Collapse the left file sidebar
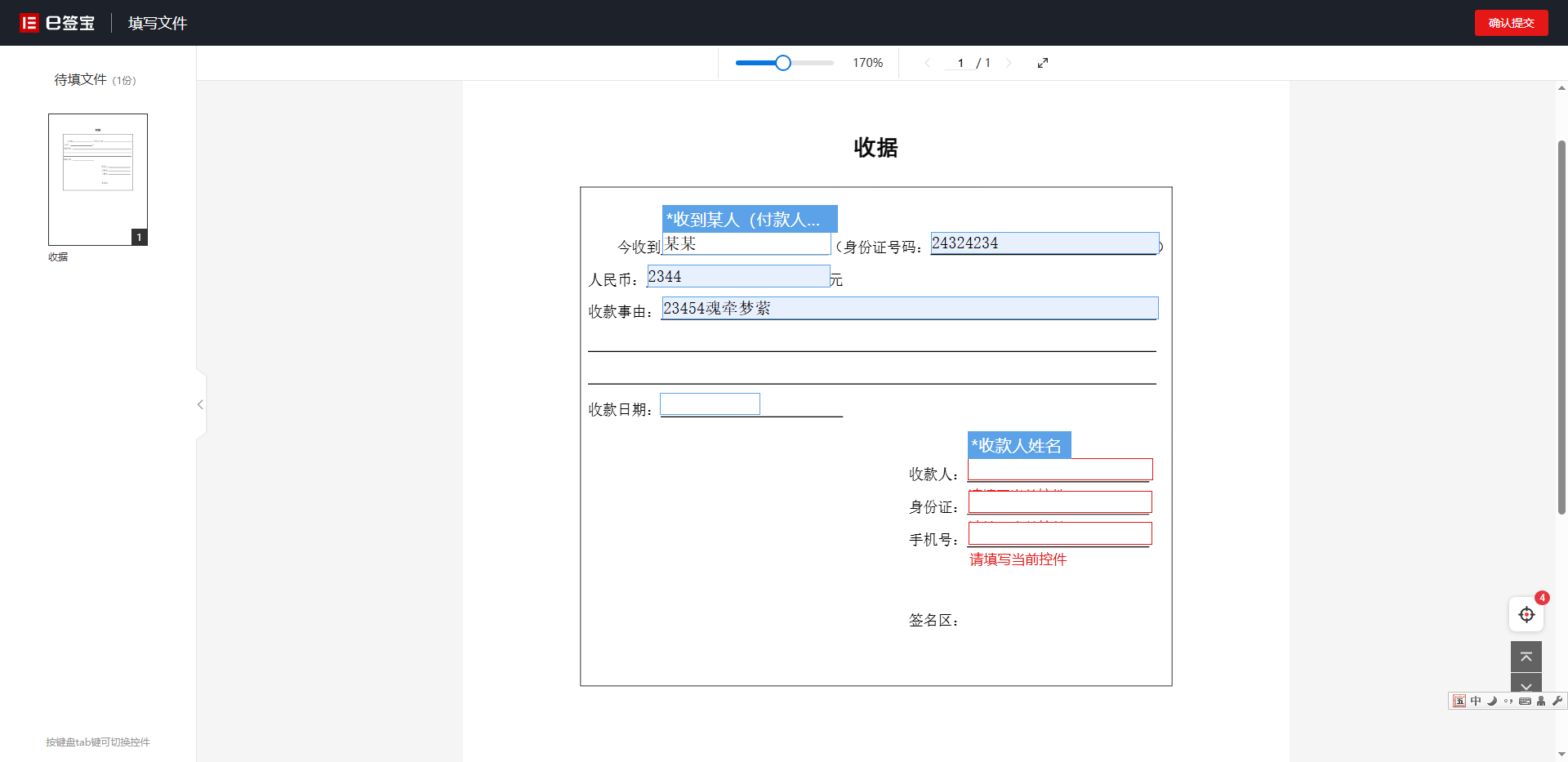The image size is (1568, 762). pos(200,404)
